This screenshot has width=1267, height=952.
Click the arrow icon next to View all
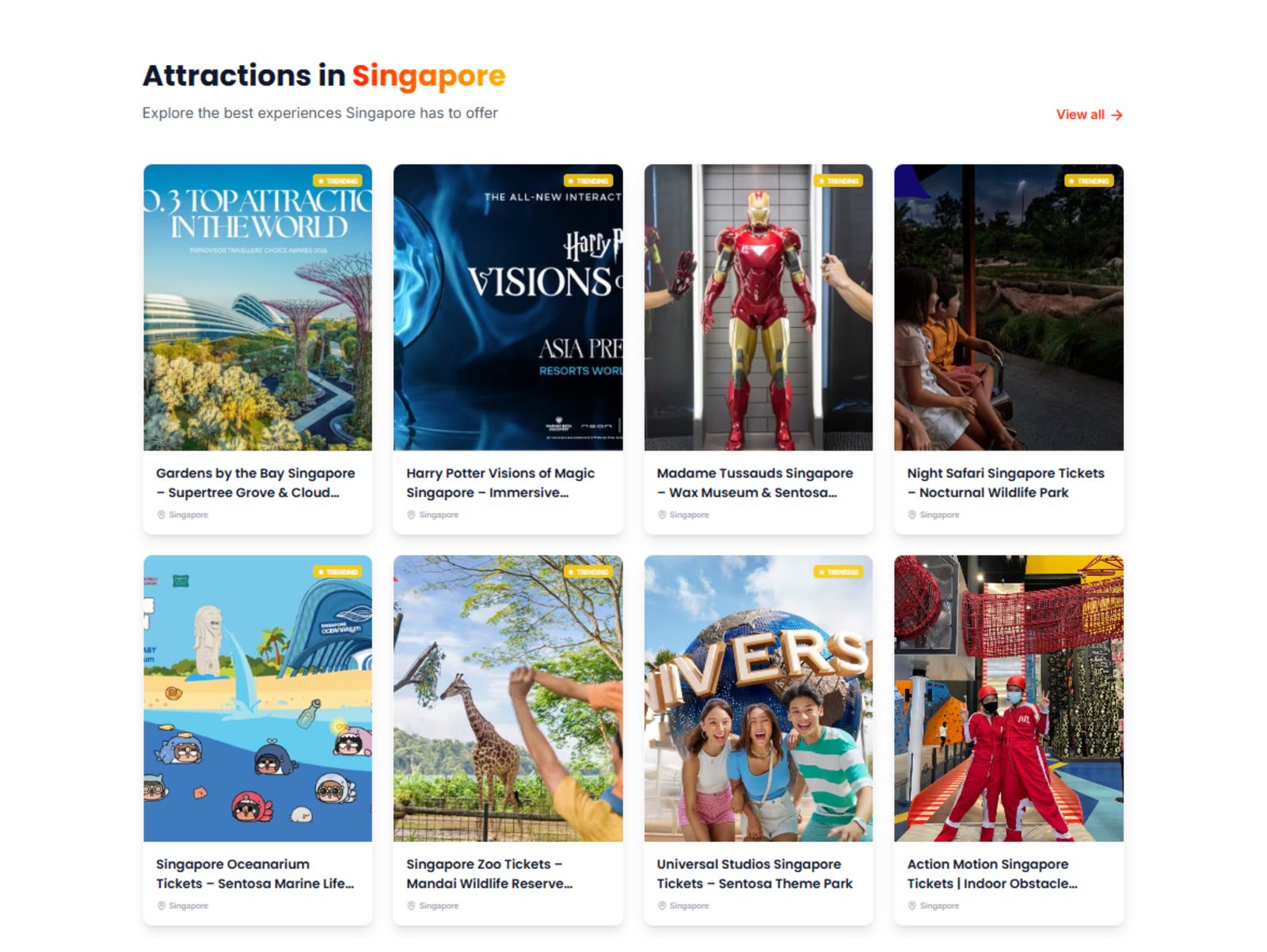[1117, 116]
